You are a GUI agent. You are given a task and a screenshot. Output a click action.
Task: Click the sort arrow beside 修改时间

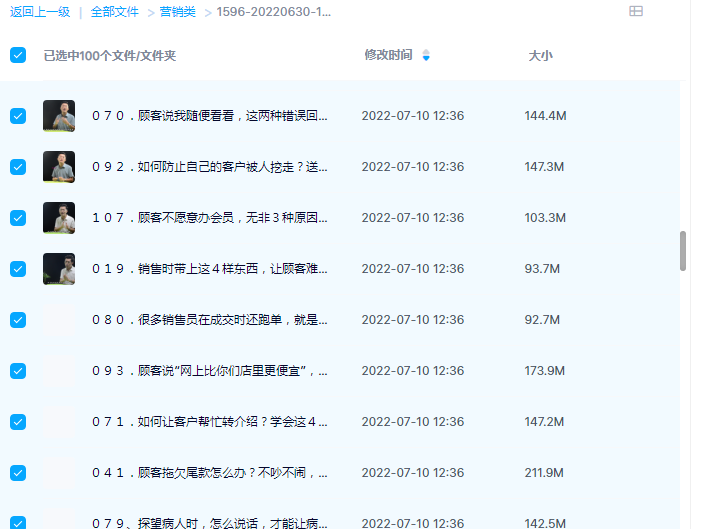[426, 55]
